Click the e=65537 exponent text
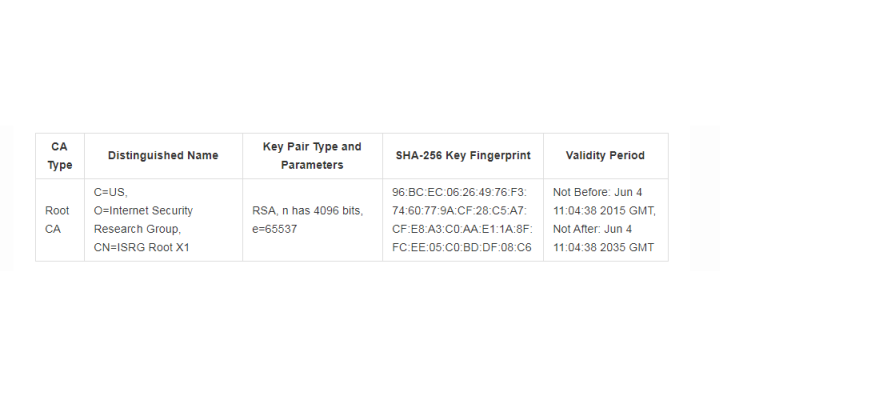 [274, 229]
